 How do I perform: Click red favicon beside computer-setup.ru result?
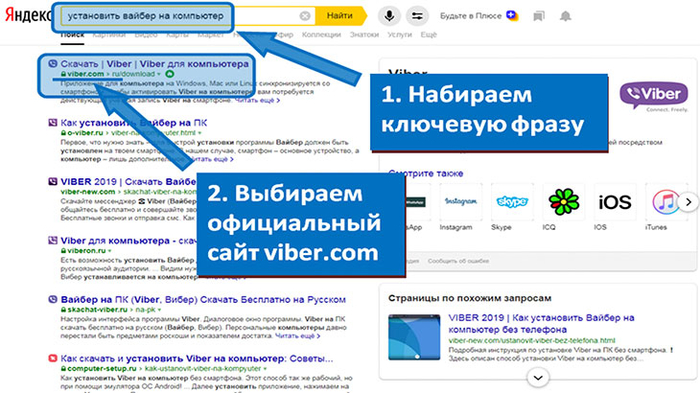point(53,358)
